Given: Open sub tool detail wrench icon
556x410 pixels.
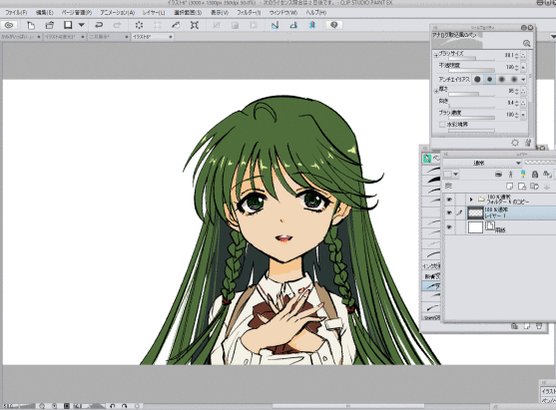Looking at the screenshot, I should [528, 143].
